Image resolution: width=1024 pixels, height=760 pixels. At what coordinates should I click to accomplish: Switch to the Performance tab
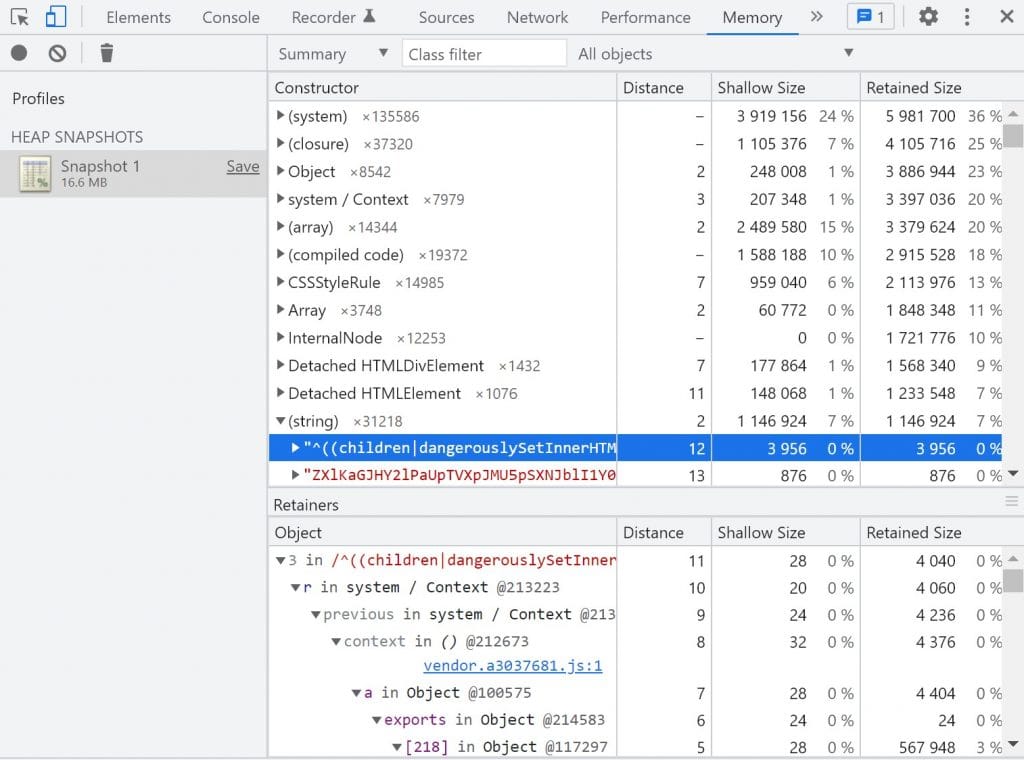(x=645, y=17)
